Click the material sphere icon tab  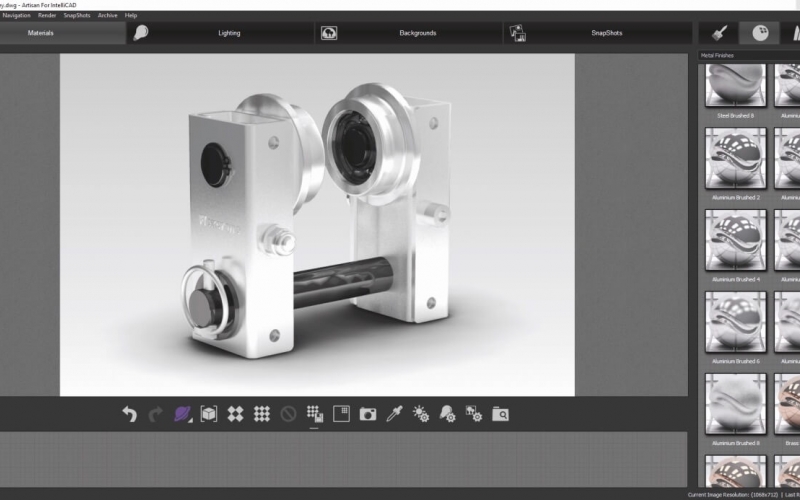pyautogui.click(x=761, y=33)
